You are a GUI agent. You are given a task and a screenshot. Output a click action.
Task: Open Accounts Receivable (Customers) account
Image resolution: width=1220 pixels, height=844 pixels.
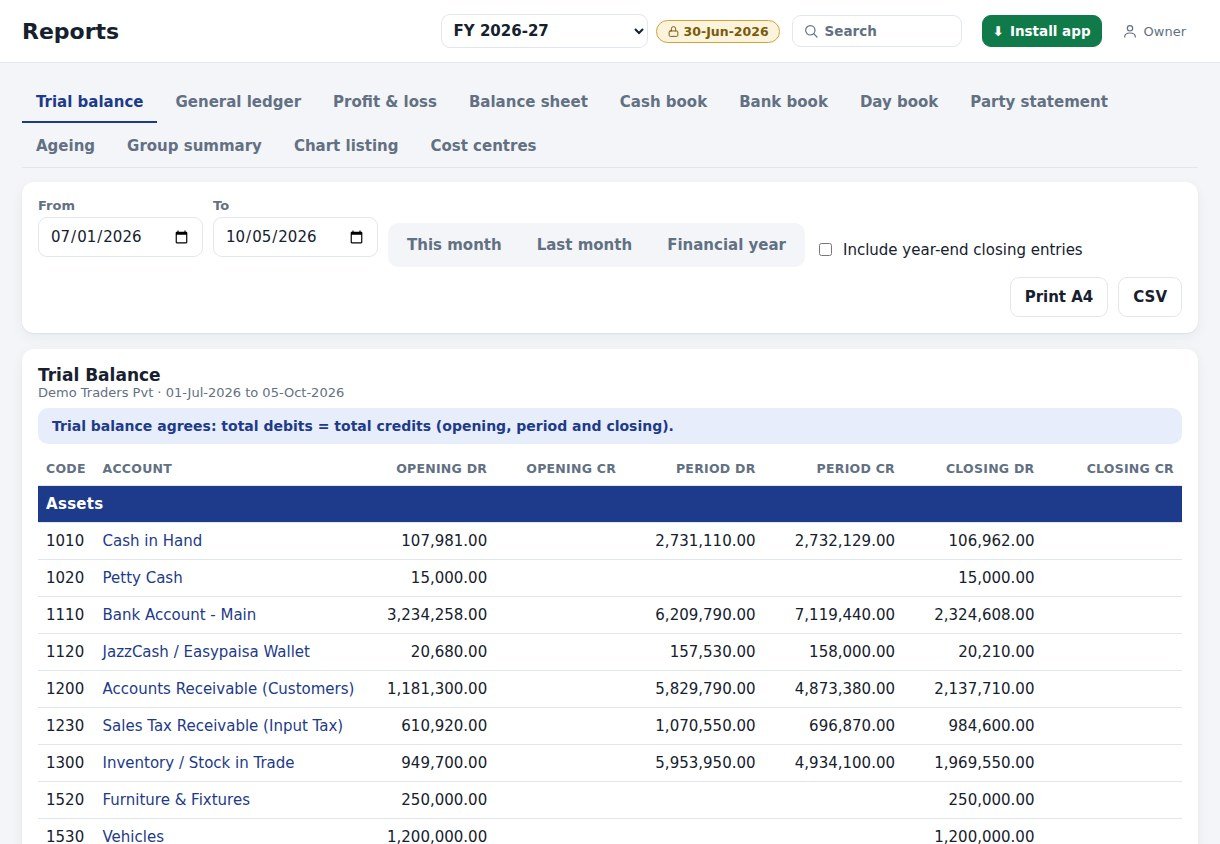pyautogui.click(x=228, y=689)
